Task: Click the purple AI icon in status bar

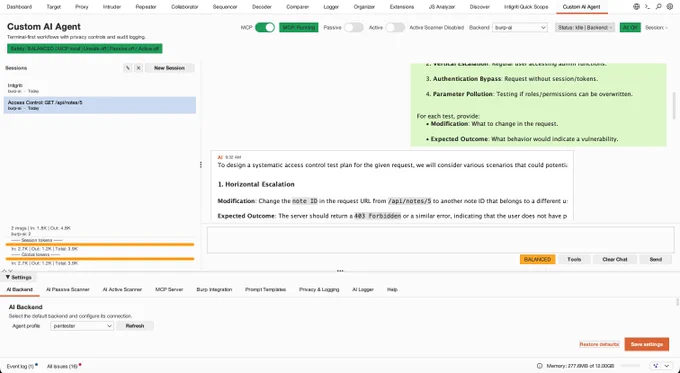Action: pos(655,366)
